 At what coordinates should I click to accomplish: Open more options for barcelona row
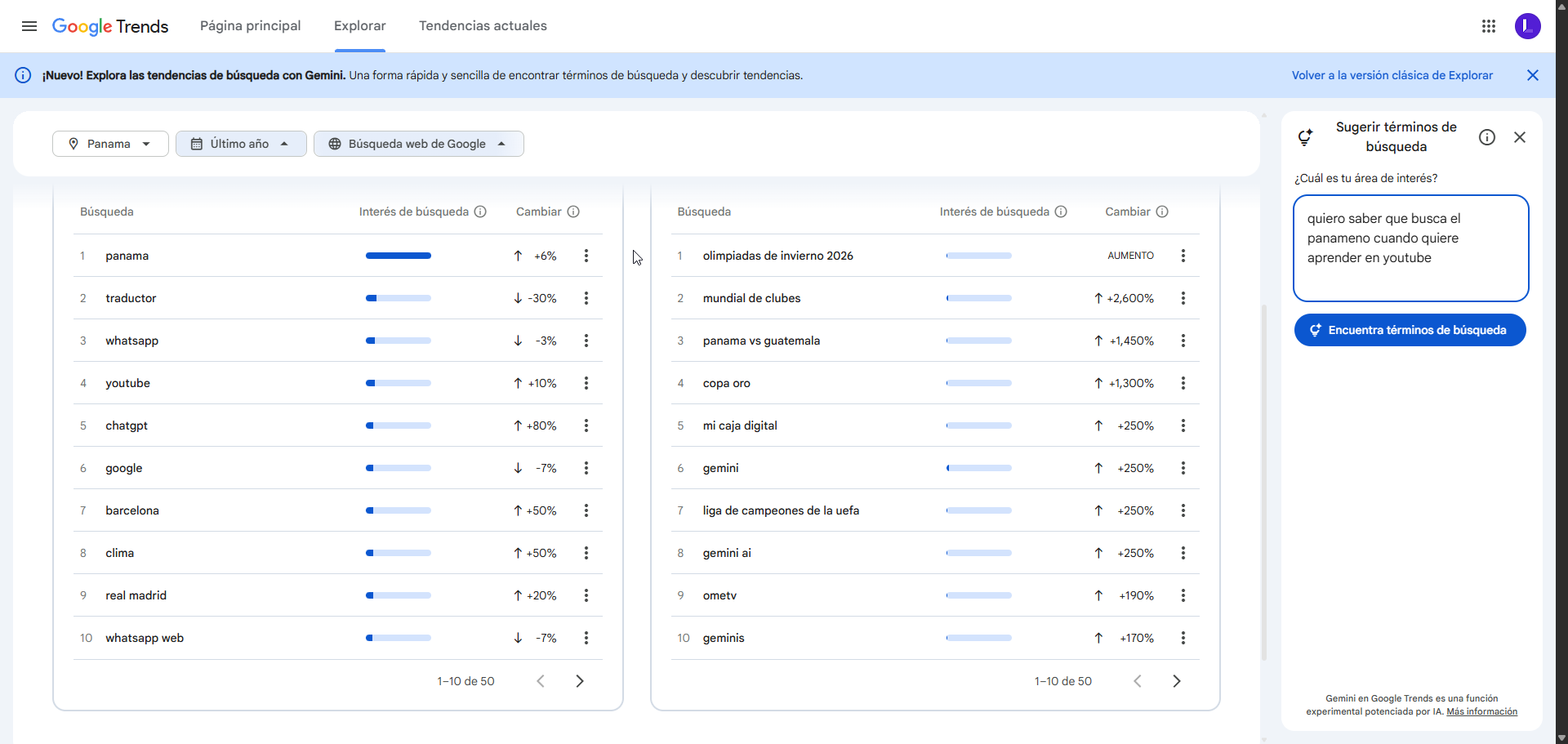(x=586, y=510)
